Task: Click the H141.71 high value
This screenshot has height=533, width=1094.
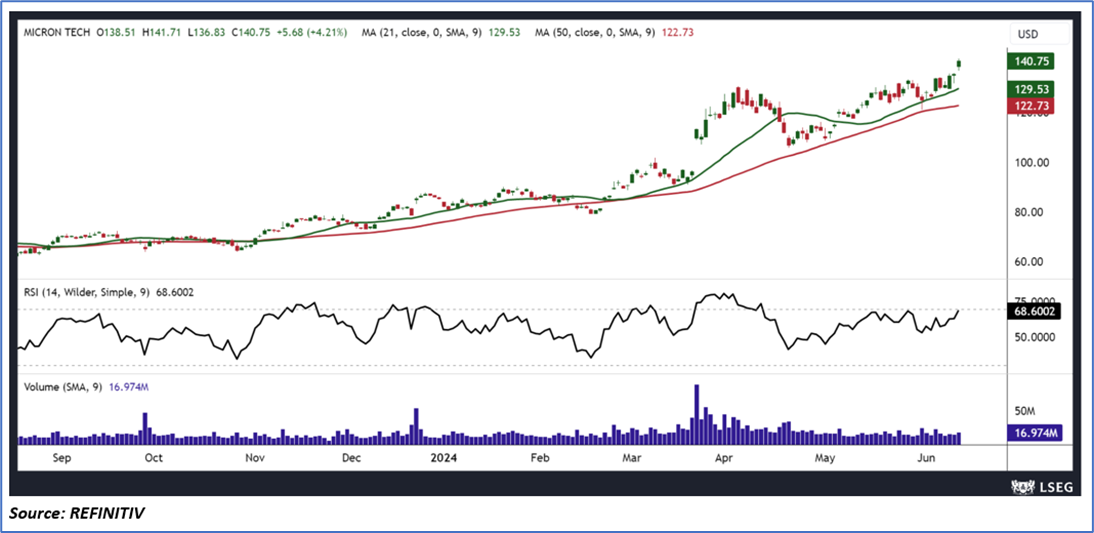Action: click(x=159, y=32)
